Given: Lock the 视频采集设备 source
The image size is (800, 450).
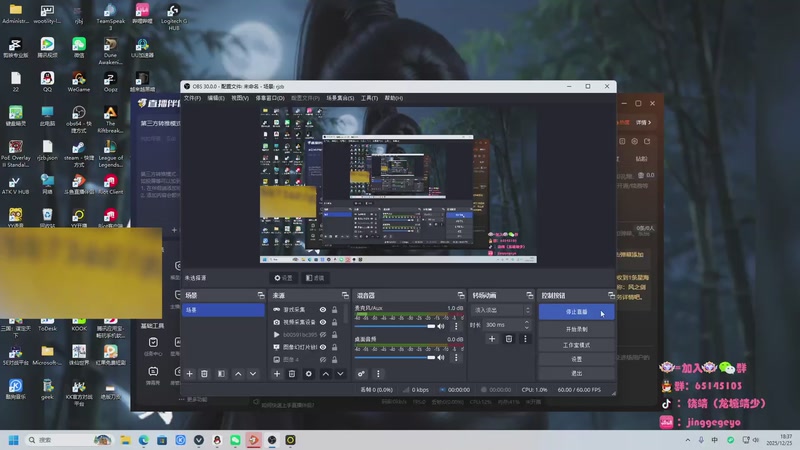Looking at the screenshot, I should coord(335,322).
